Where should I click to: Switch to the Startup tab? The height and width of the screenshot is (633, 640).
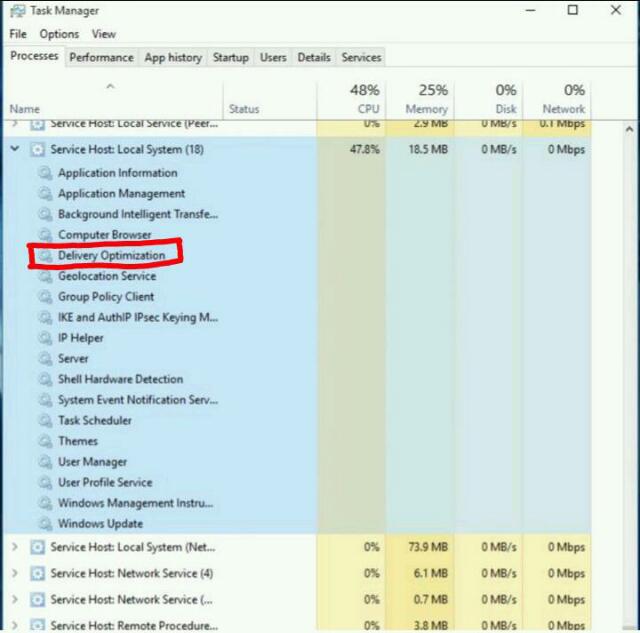pos(230,58)
